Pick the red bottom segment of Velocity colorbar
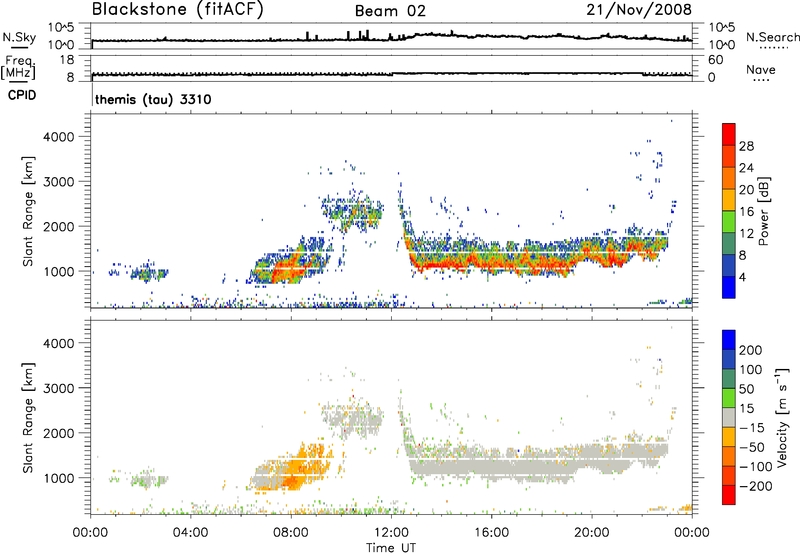This screenshot has width=800, height=554. (729, 495)
